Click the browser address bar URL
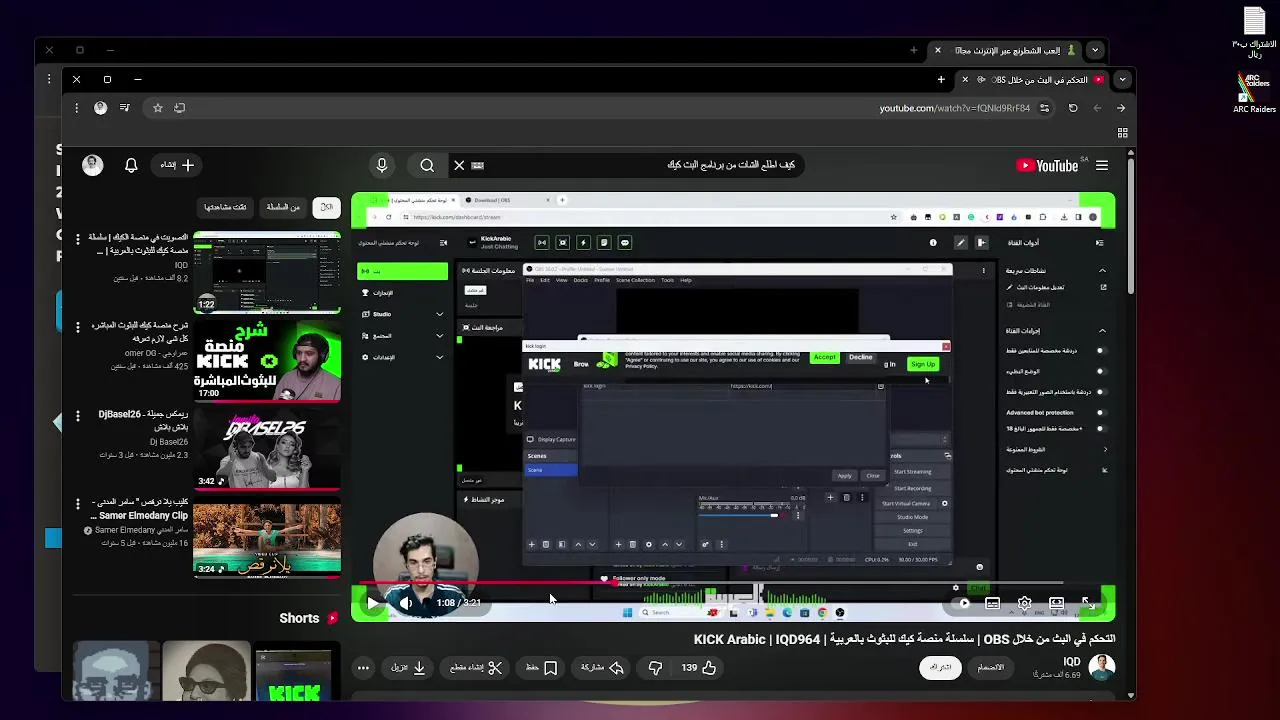 [954, 108]
